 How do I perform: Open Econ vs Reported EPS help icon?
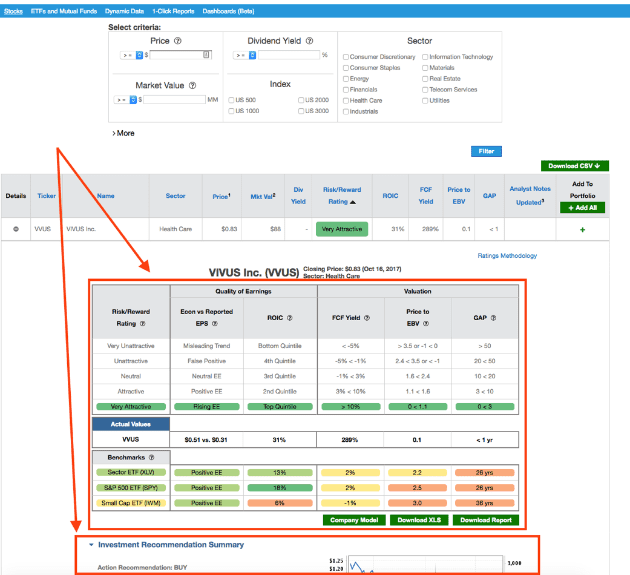[215, 323]
